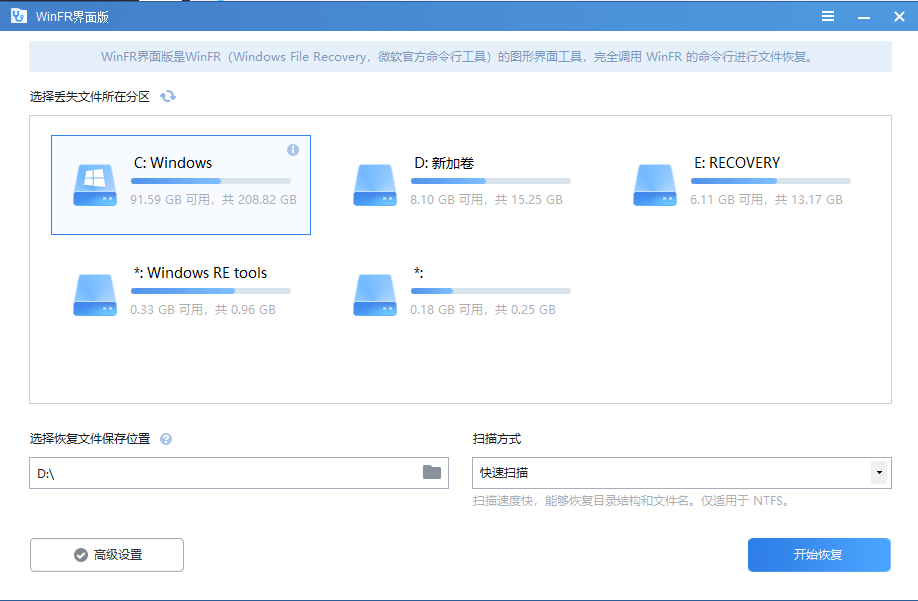Click the Windows RE tools drive icon

click(x=94, y=294)
